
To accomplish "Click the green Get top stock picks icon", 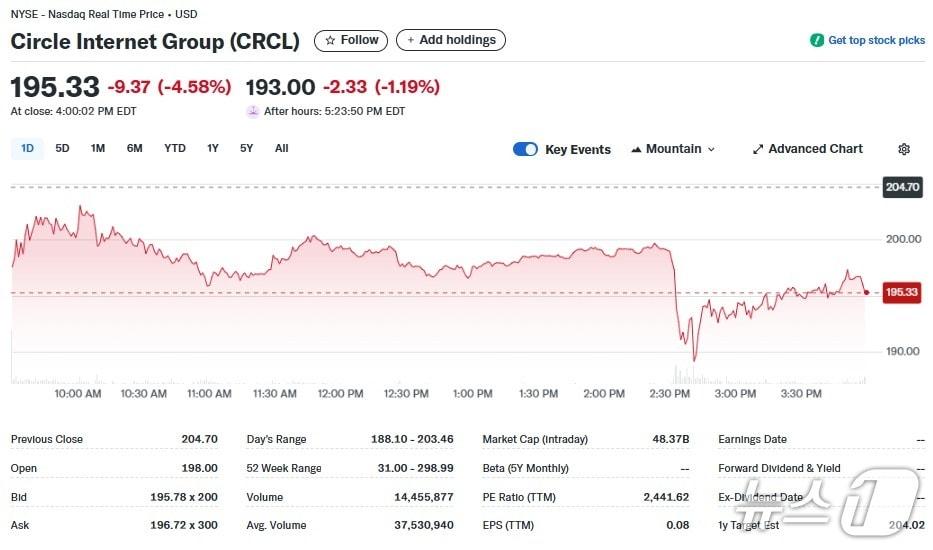I will coord(817,40).
